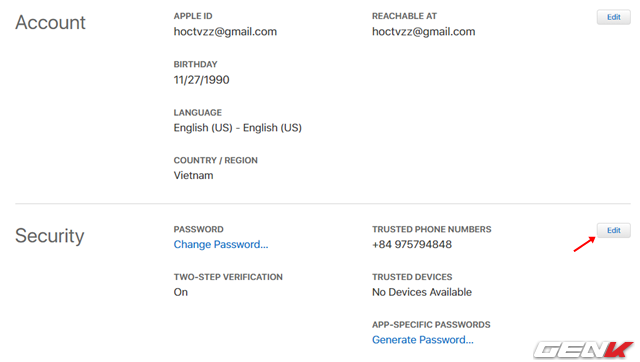The width and height of the screenshot is (640, 362).
Task: Click the Account section heading
Action: tap(51, 22)
